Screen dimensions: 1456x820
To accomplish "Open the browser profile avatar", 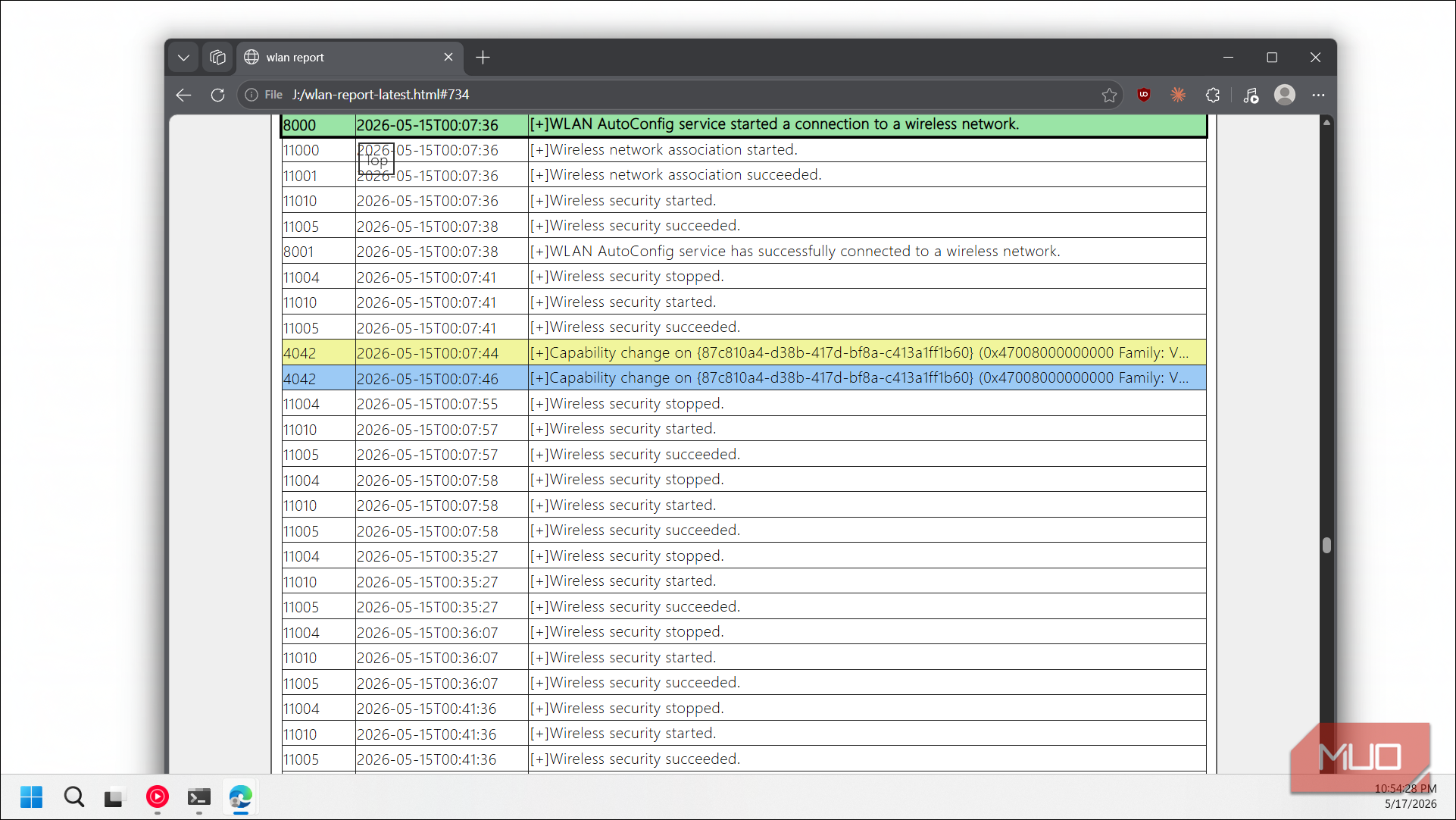I will 1285,95.
